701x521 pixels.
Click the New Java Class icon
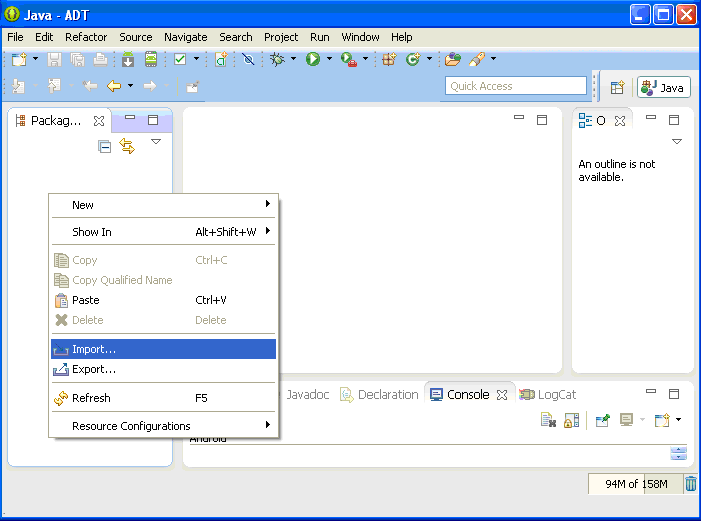(413, 59)
